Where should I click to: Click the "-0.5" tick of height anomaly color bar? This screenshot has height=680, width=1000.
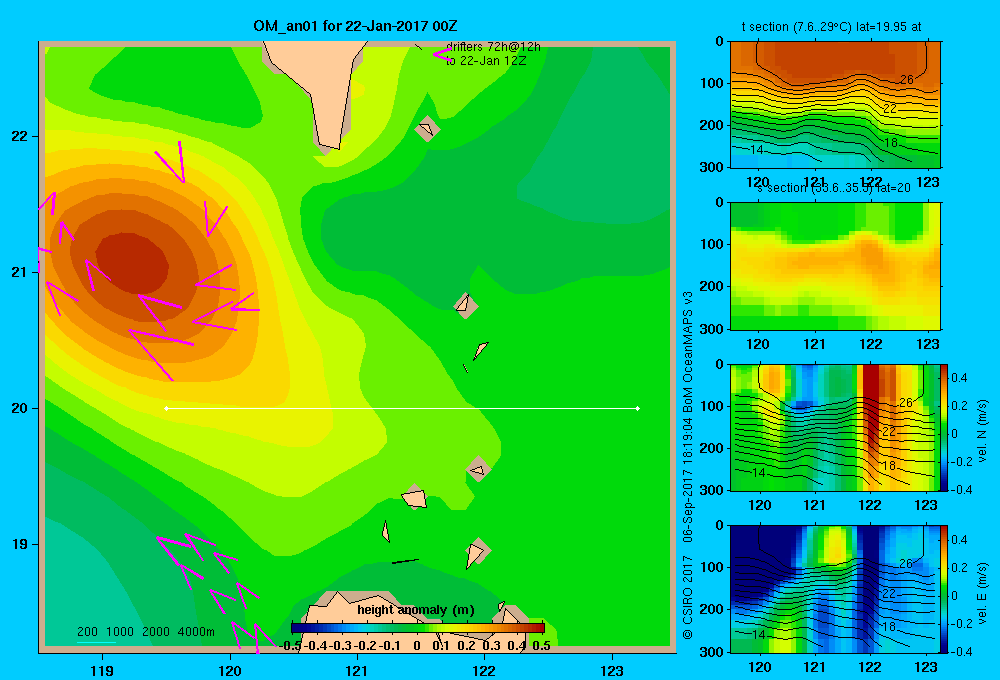click(x=291, y=646)
